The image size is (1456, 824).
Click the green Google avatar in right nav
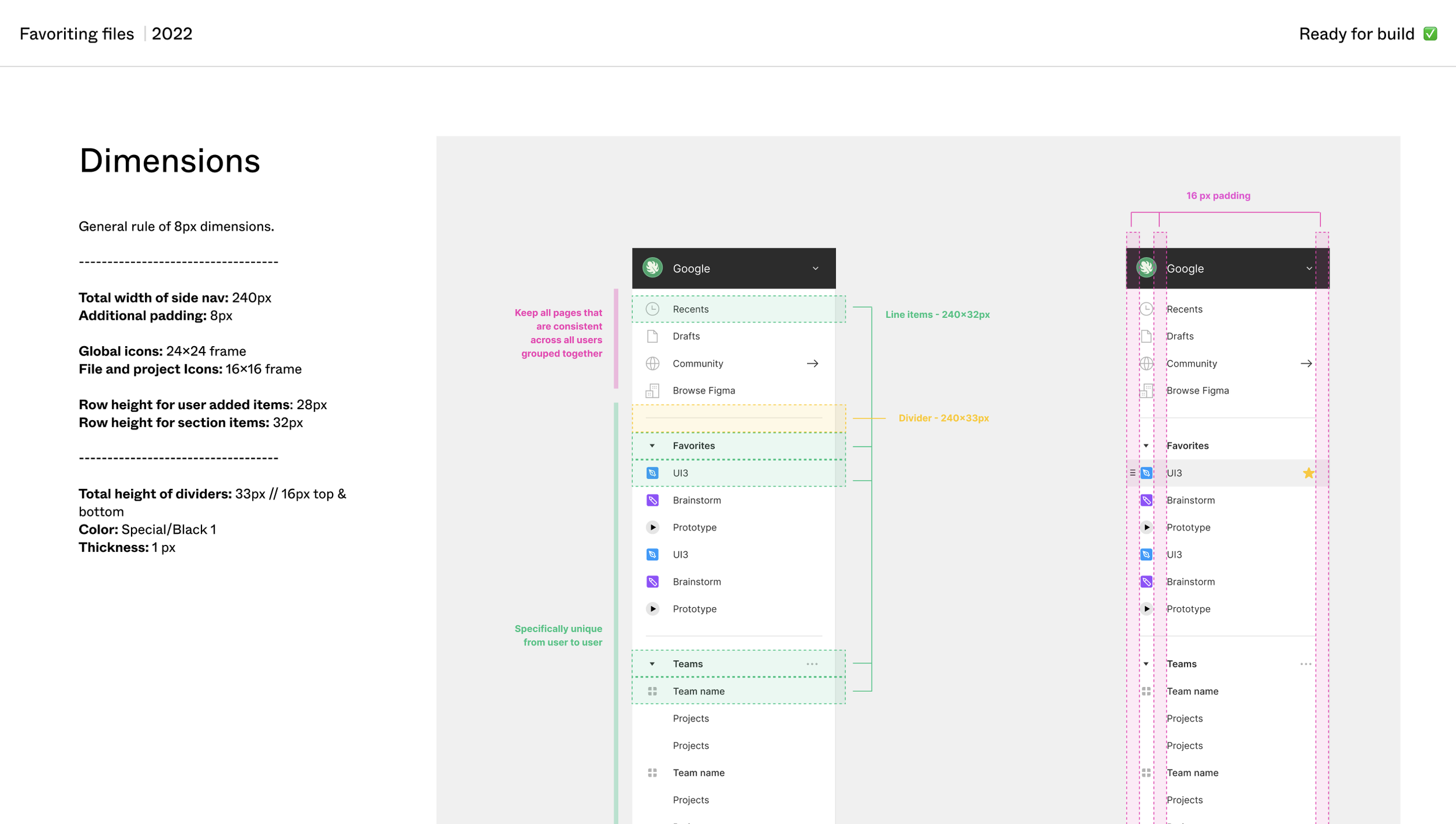pyautogui.click(x=1146, y=268)
